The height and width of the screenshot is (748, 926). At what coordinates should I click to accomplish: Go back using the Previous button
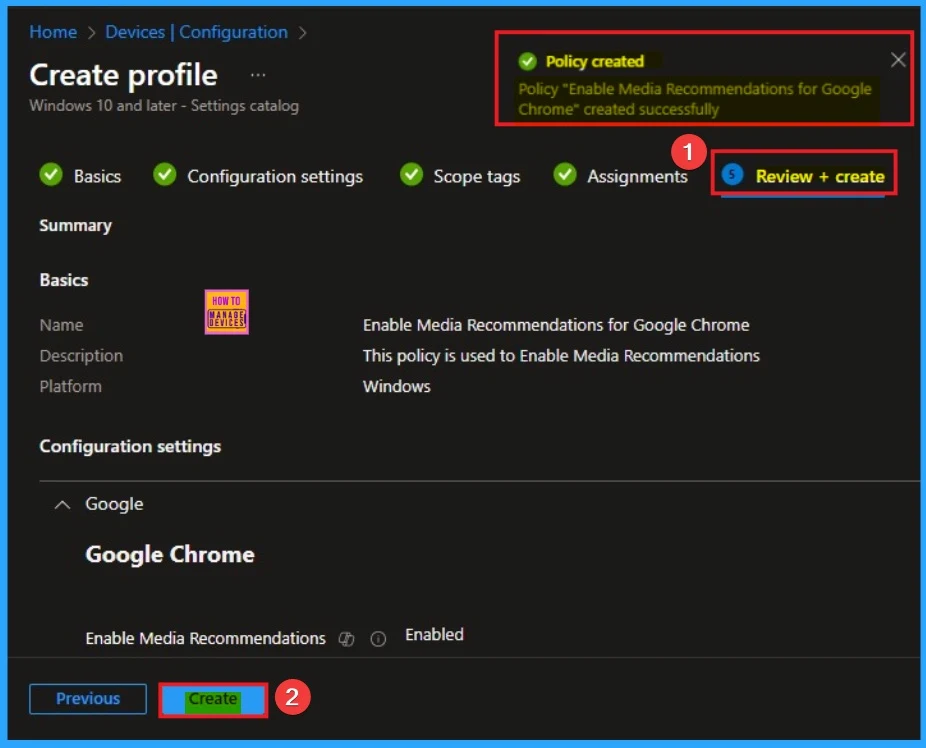pos(87,699)
